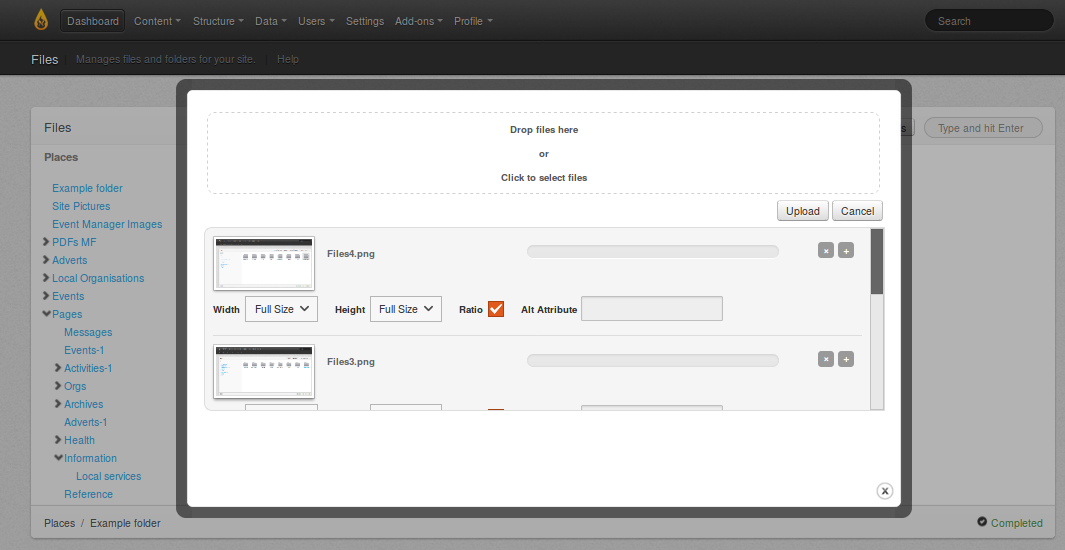The height and width of the screenshot is (550, 1065).
Task: Uncheck the Ratio checkbox for Files4.png
Action: [x=496, y=309]
